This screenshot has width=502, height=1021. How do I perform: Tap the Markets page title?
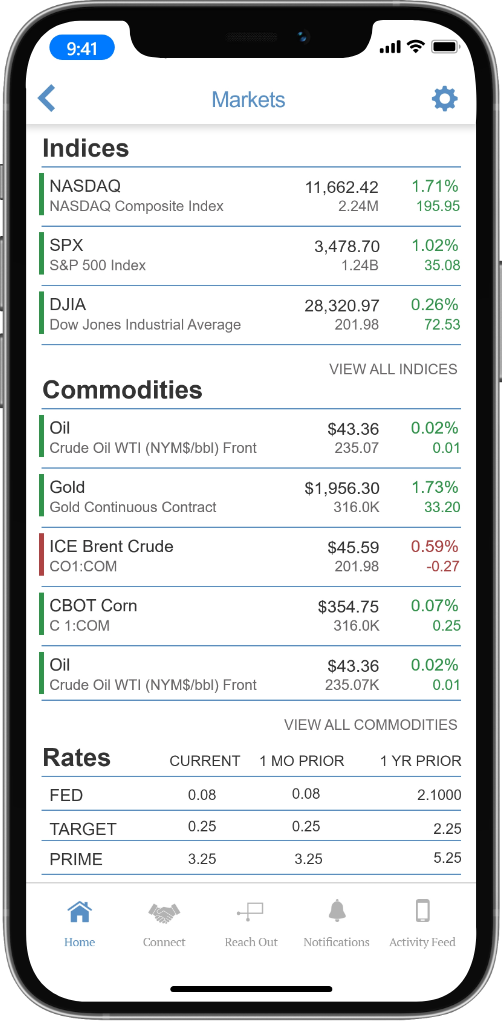249,100
